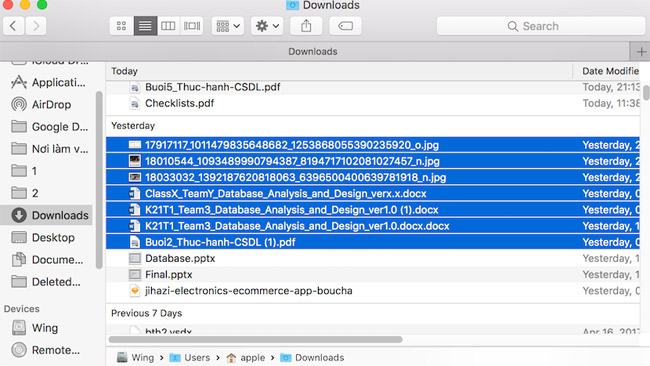Click the file list vertical scrollbar
The height and width of the screenshot is (366, 650).
coord(646,92)
